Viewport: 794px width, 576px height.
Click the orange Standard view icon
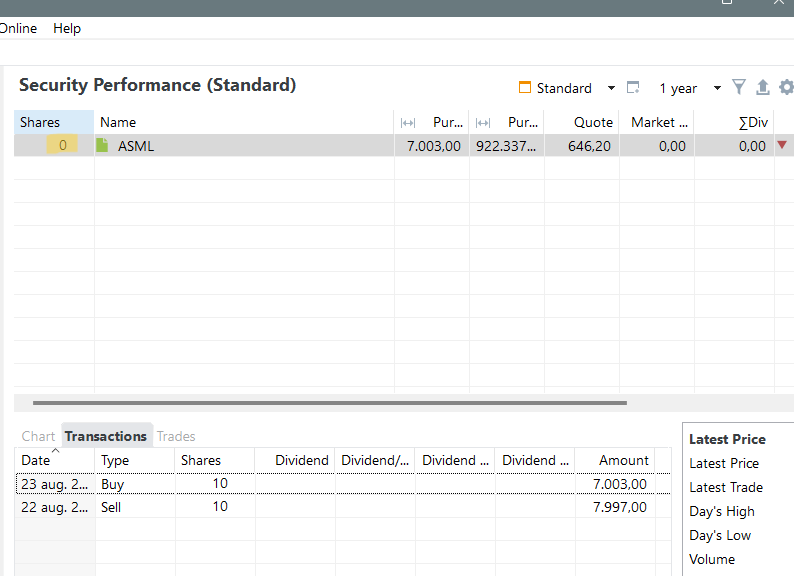(x=525, y=88)
